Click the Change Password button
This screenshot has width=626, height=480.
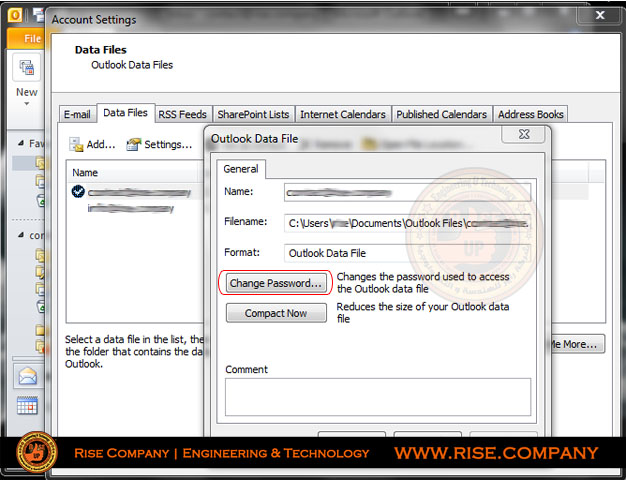click(x=276, y=283)
